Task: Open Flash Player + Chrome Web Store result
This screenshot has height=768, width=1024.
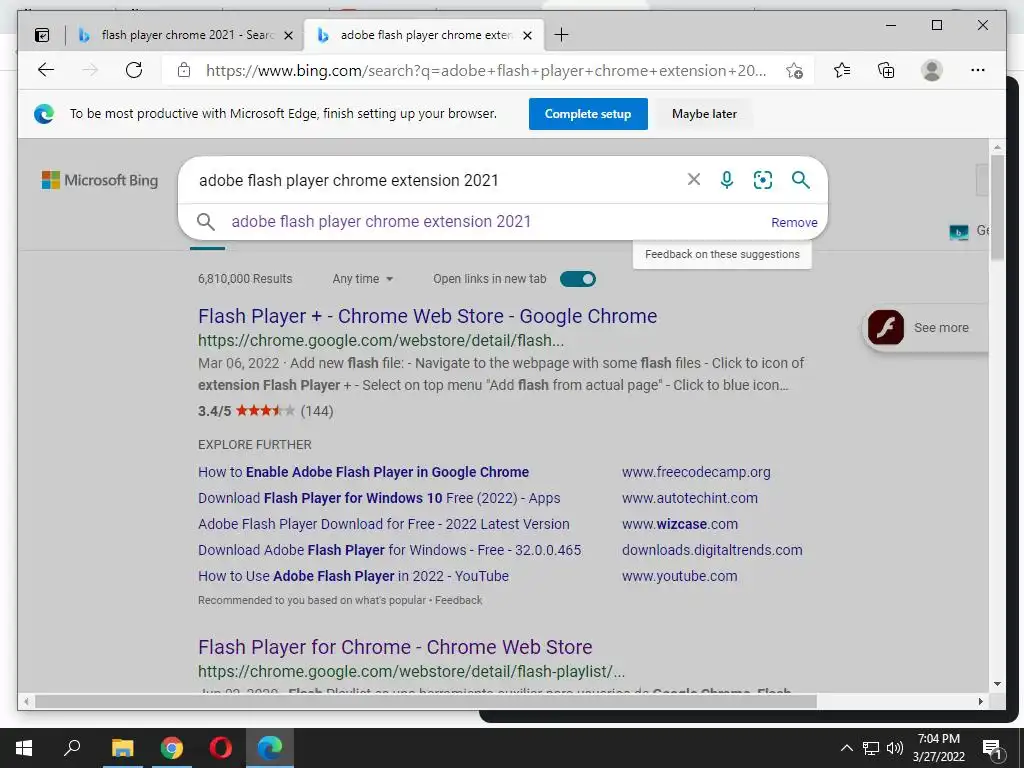Action: pos(428,316)
